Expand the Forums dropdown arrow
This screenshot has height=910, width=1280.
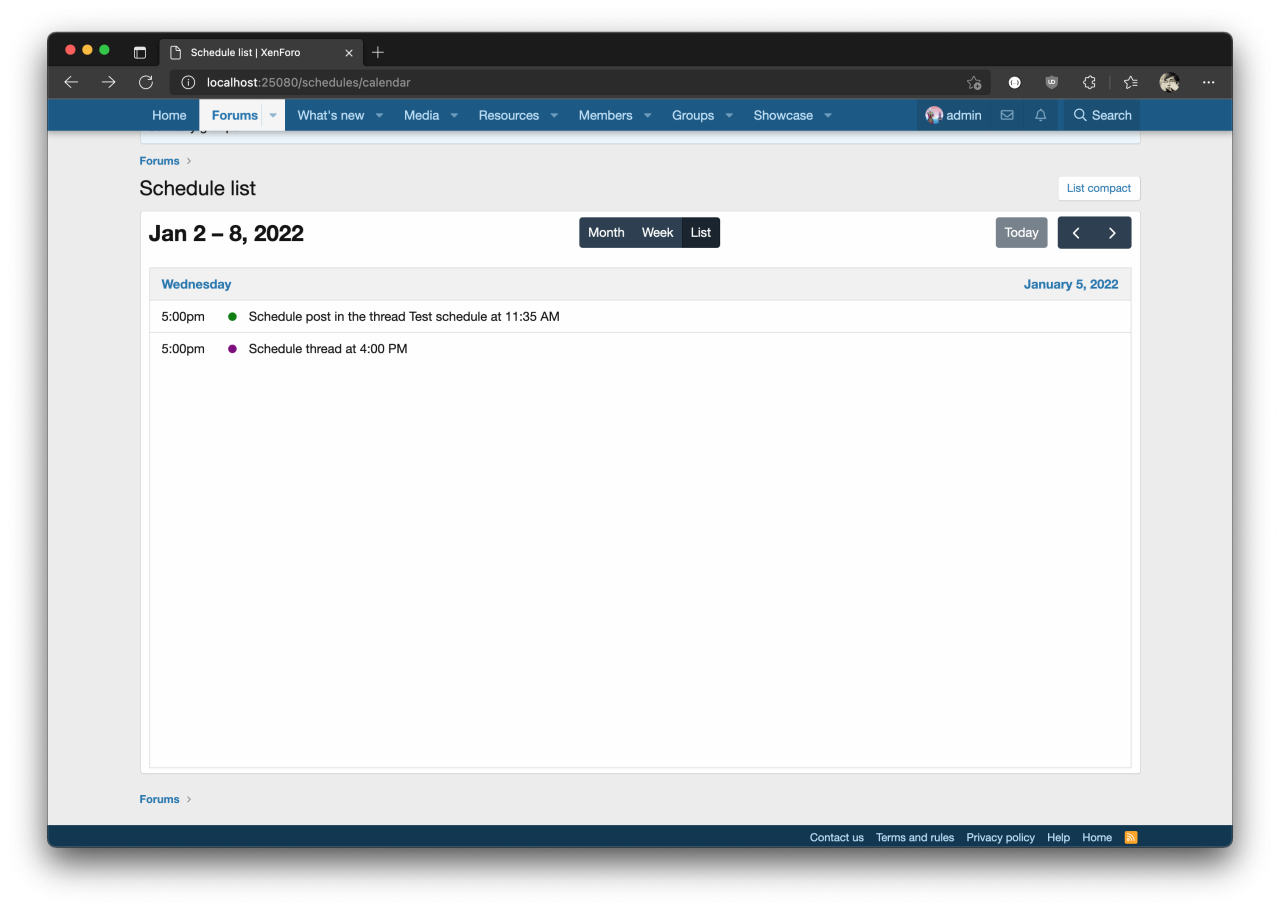[273, 115]
